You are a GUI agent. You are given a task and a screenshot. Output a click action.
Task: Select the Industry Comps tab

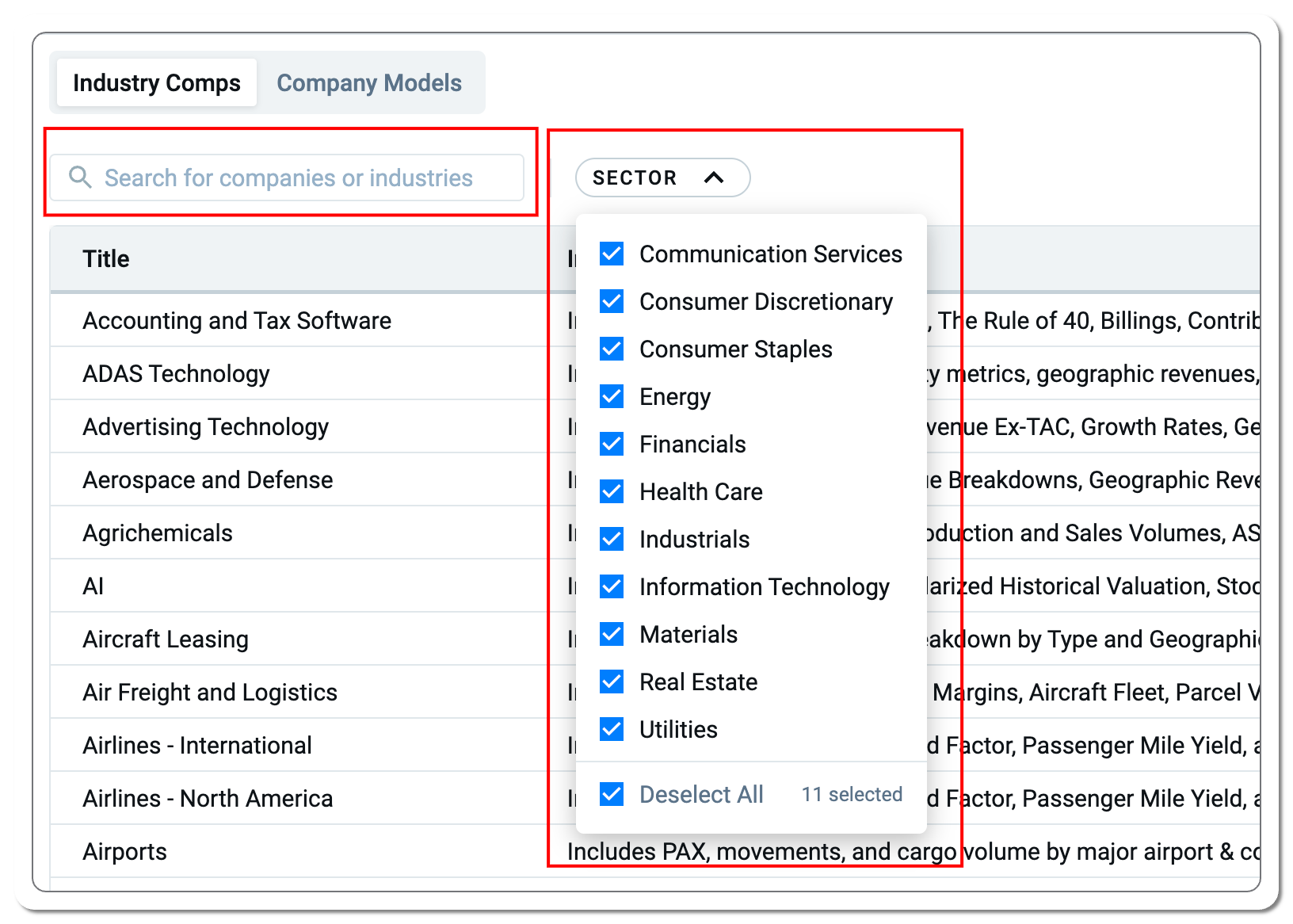[x=157, y=82]
